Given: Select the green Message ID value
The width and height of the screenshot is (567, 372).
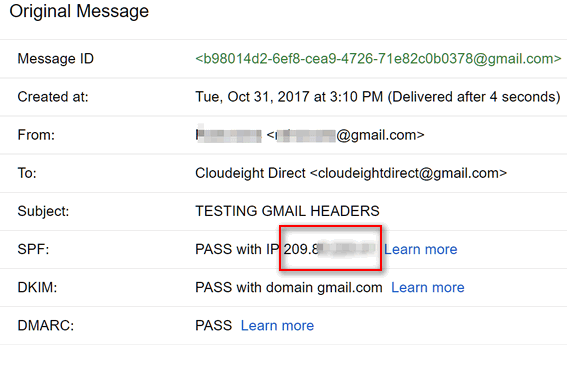Looking at the screenshot, I should (378, 59).
